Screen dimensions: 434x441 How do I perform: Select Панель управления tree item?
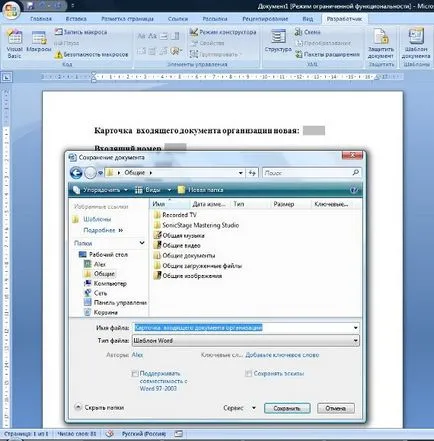115,303
